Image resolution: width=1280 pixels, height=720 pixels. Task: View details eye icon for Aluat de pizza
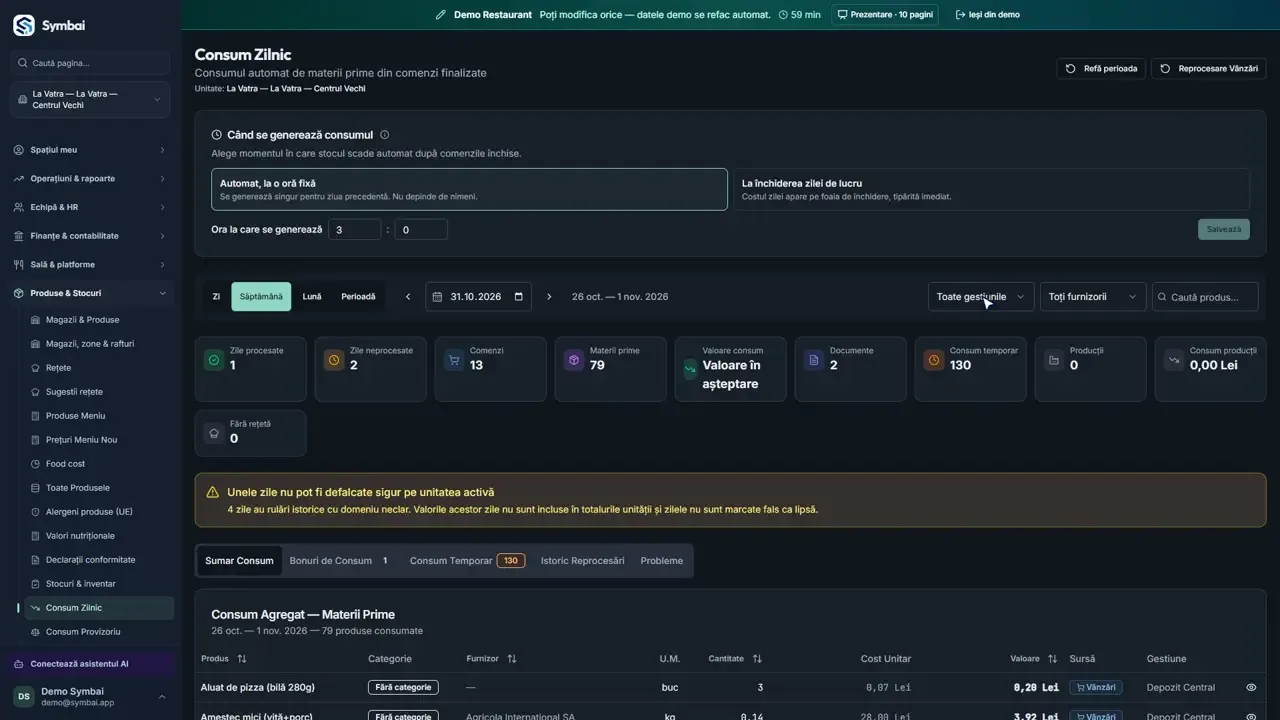tap(1251, 688)
